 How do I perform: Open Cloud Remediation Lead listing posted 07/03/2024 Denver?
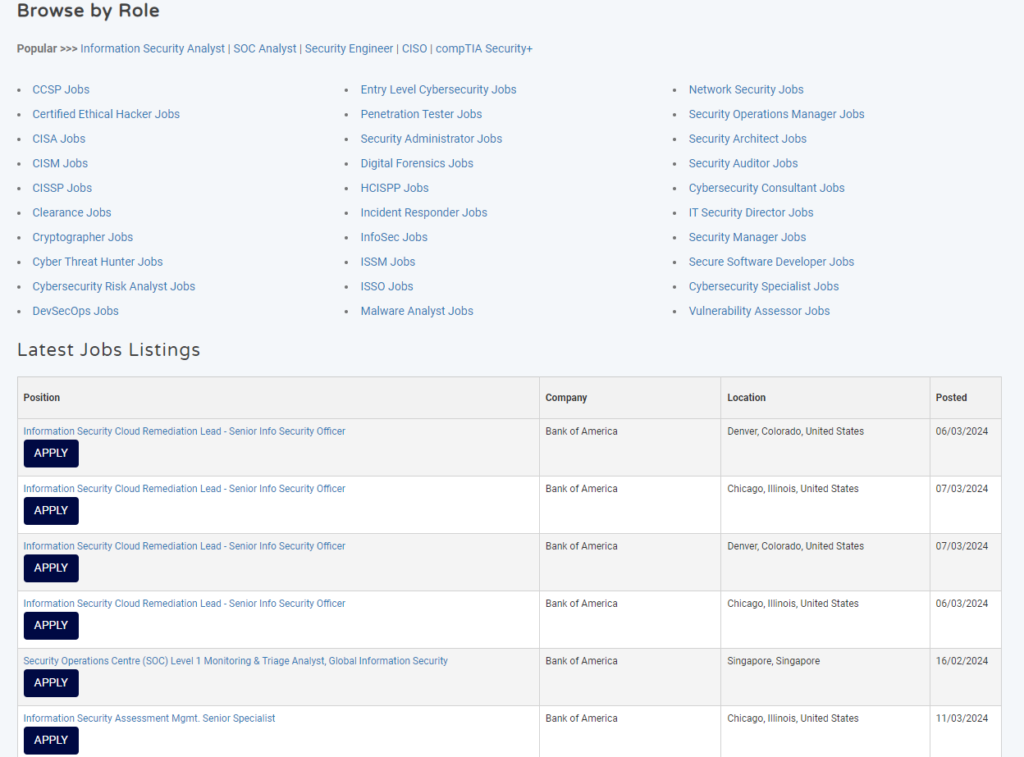[x=184, y=546]
